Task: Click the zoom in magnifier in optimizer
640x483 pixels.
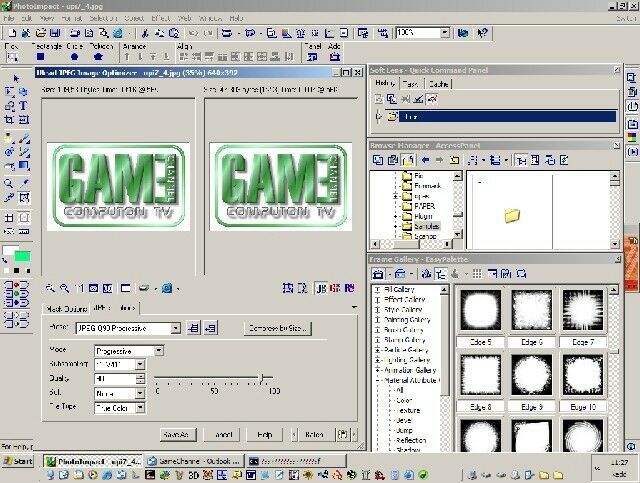Action: point(50,289)
